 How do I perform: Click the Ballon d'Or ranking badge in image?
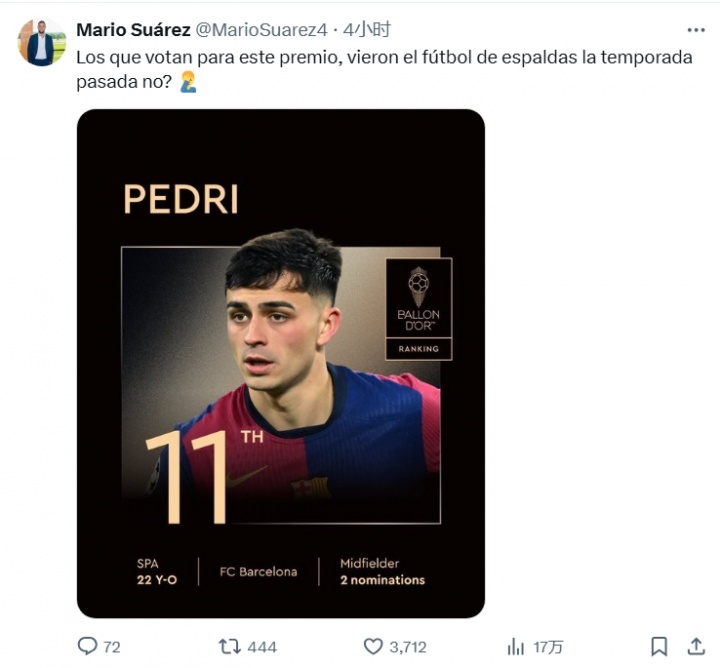coord(418,308)
